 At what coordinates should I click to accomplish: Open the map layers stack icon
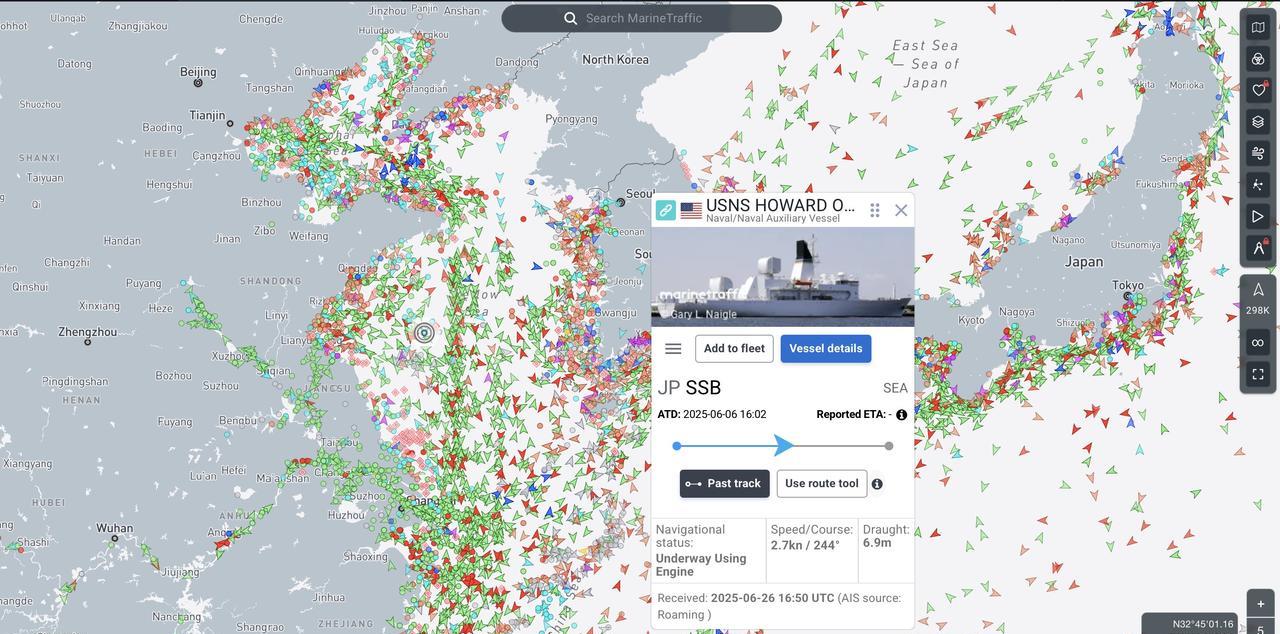point(1258,122)
